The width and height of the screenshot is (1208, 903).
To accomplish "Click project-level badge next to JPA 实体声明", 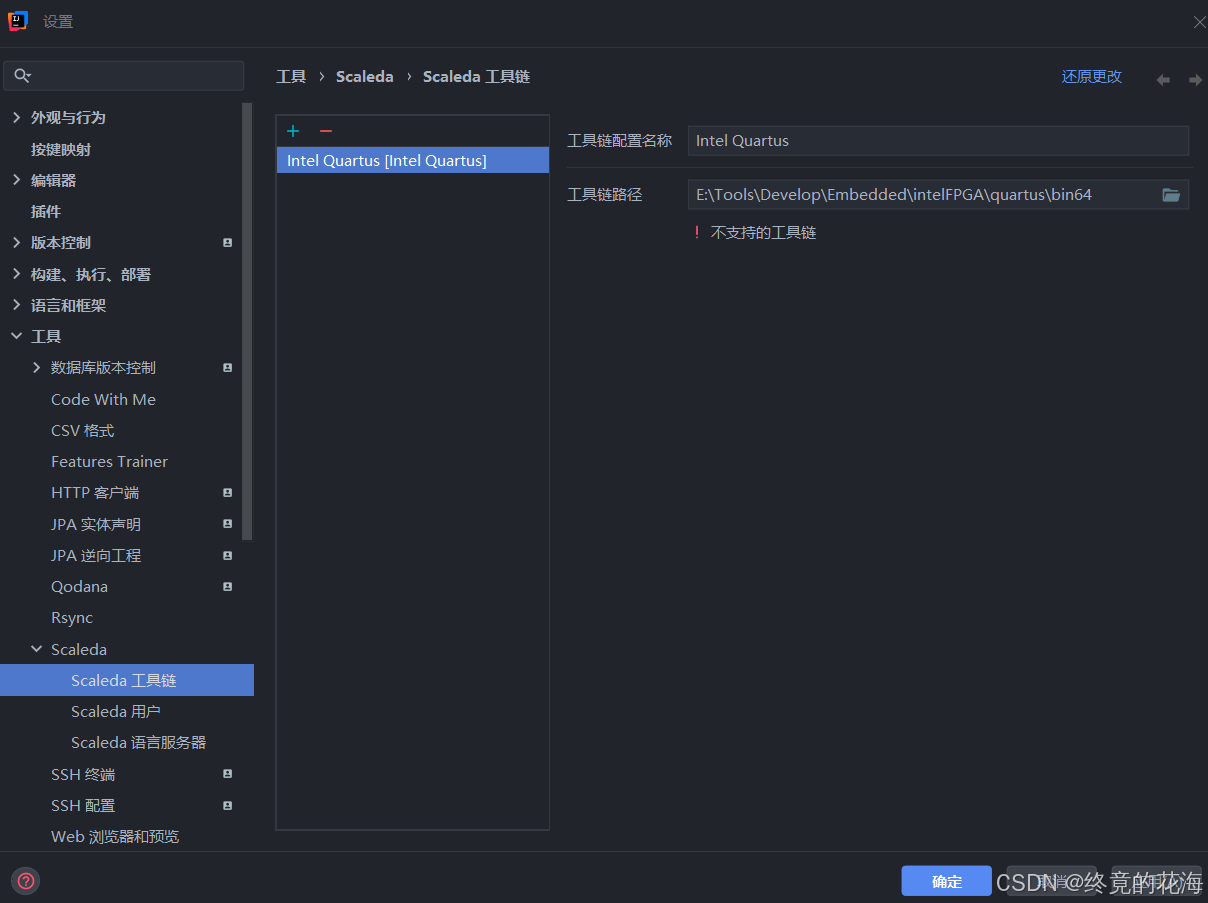I will 227,524.
